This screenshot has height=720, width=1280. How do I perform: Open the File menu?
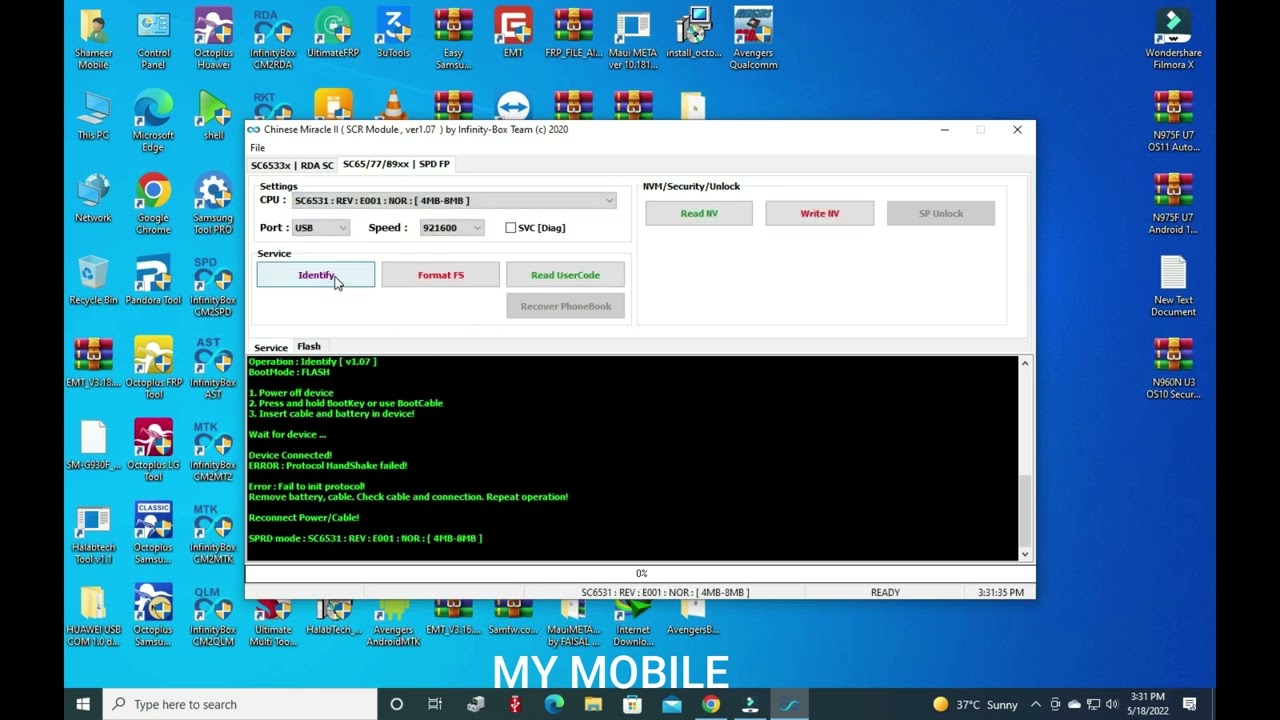click(x=258, y=148)
